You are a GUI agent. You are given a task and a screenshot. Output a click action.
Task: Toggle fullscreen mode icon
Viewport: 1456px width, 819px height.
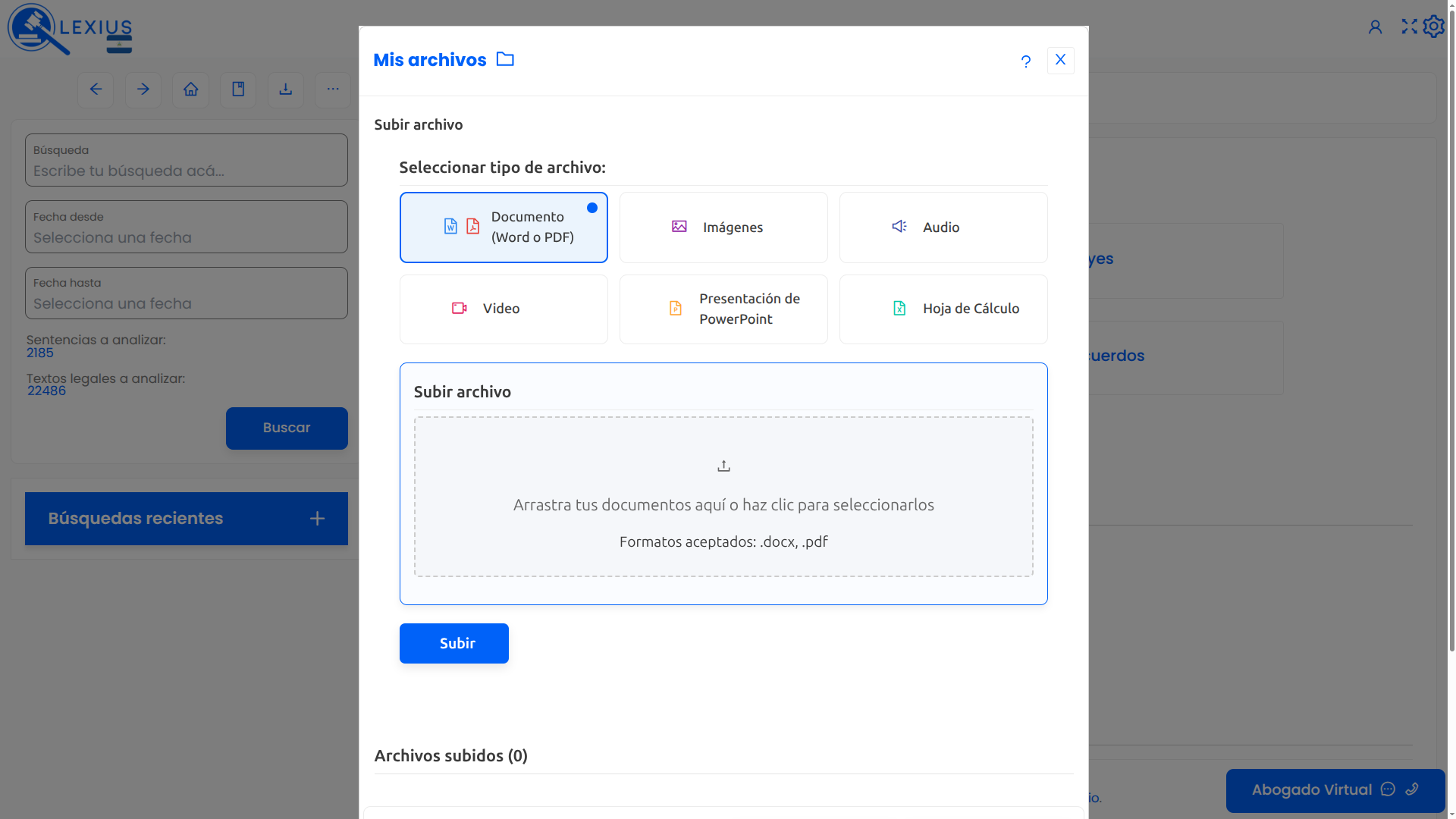1409,27
